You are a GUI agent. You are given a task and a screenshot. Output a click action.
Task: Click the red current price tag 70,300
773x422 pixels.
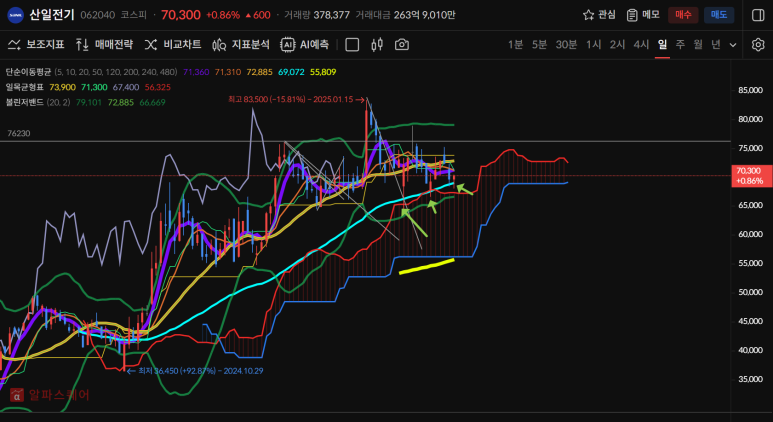[751, 176]
